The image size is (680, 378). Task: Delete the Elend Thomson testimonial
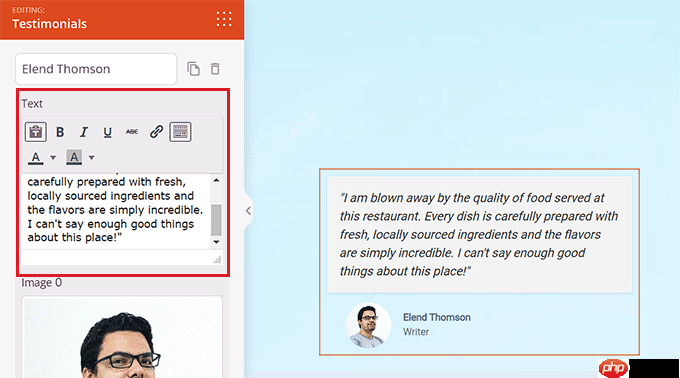(215, 69)
